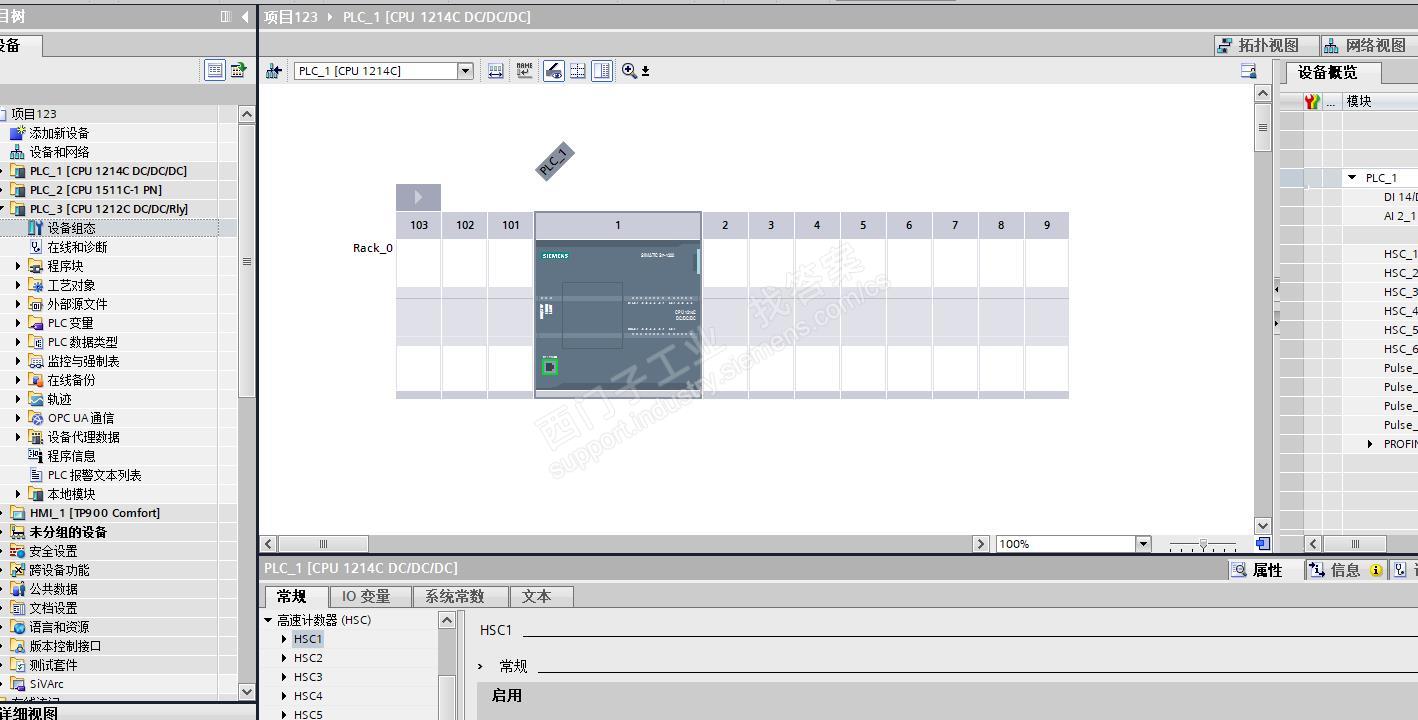1418x720 pixels.
Task: Toggle the highlighted protection toolbar icon
Action: [553, 71]
